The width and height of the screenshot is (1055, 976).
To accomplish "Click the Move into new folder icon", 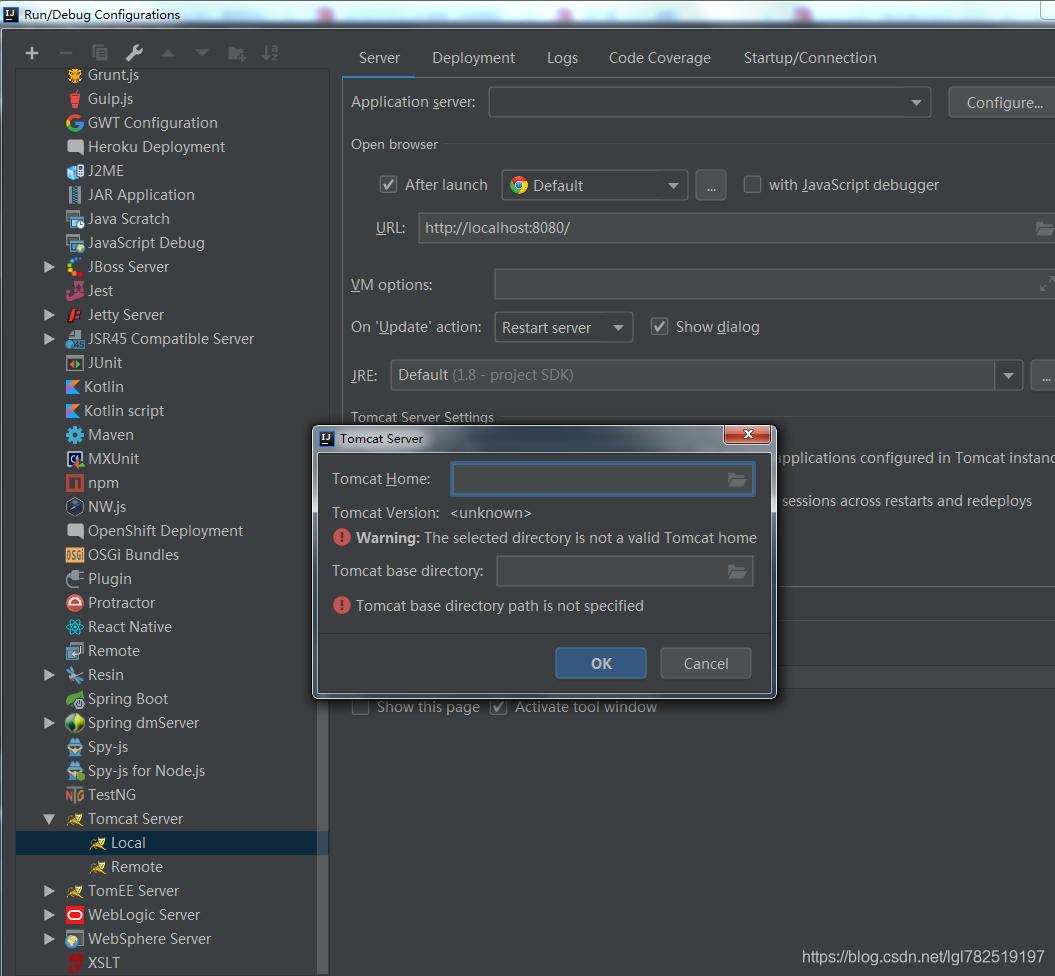I will pos(237,53).
